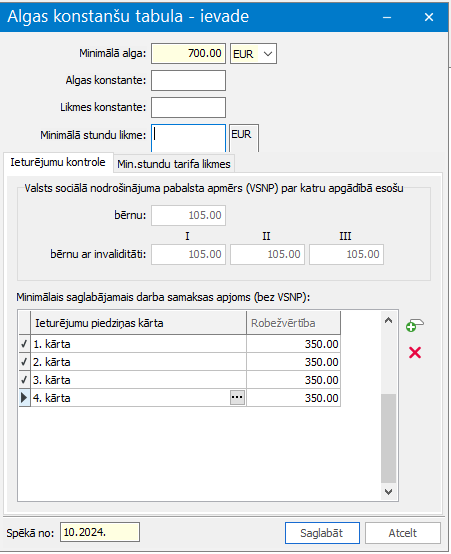This screenshot has width=451, height=554.
Task: Delete row with the red X icon
Action: 415,352
